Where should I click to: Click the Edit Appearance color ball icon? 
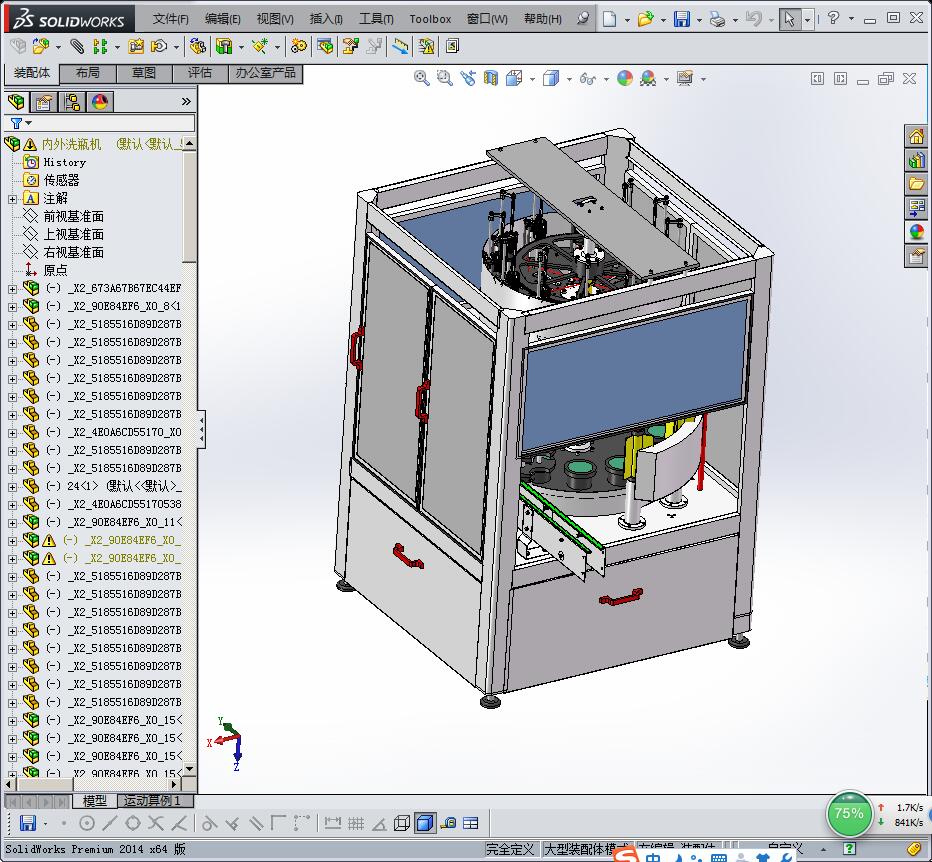pos(625,78)
